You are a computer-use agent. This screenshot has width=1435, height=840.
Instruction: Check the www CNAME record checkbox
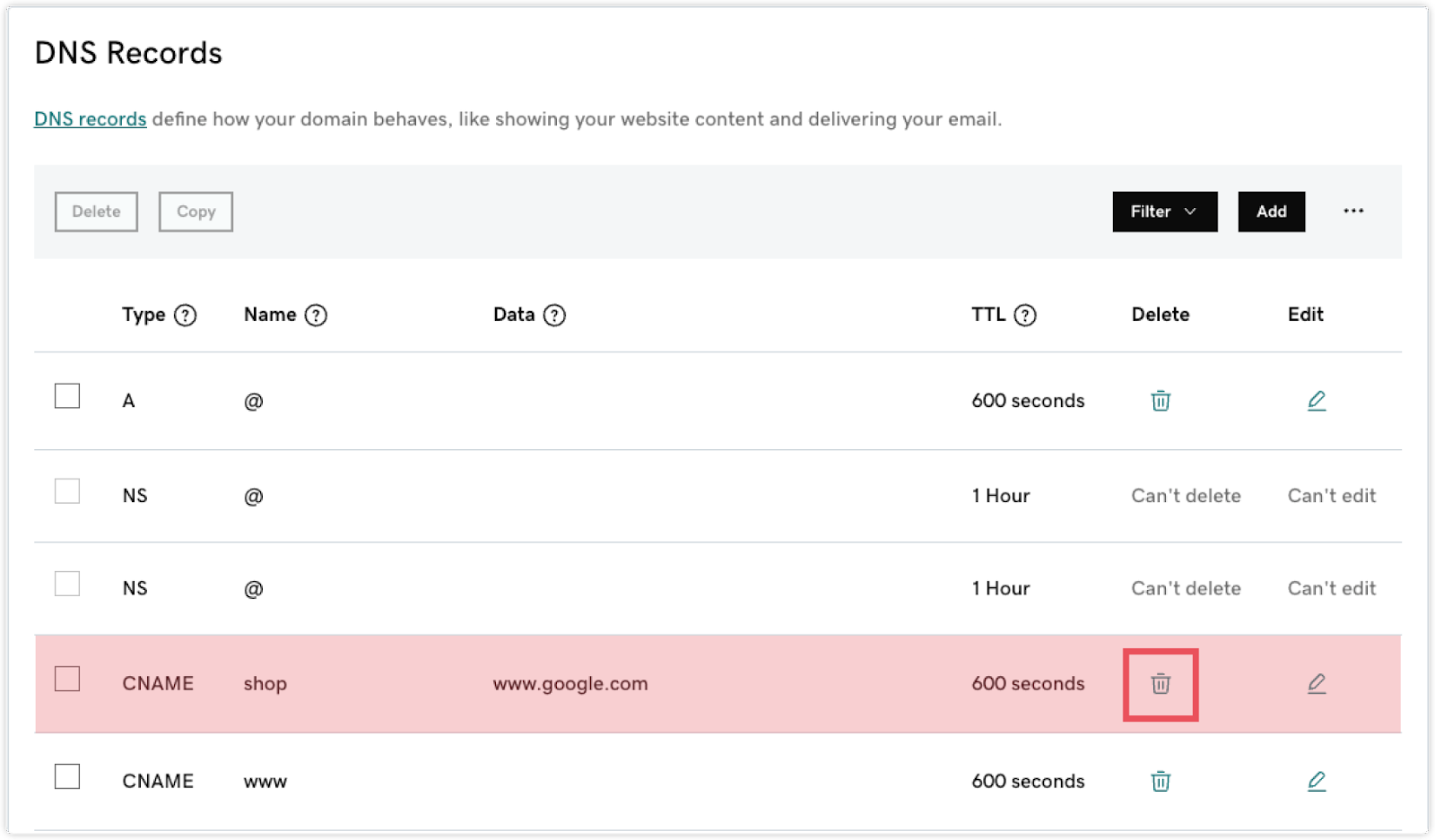point(67,776)
